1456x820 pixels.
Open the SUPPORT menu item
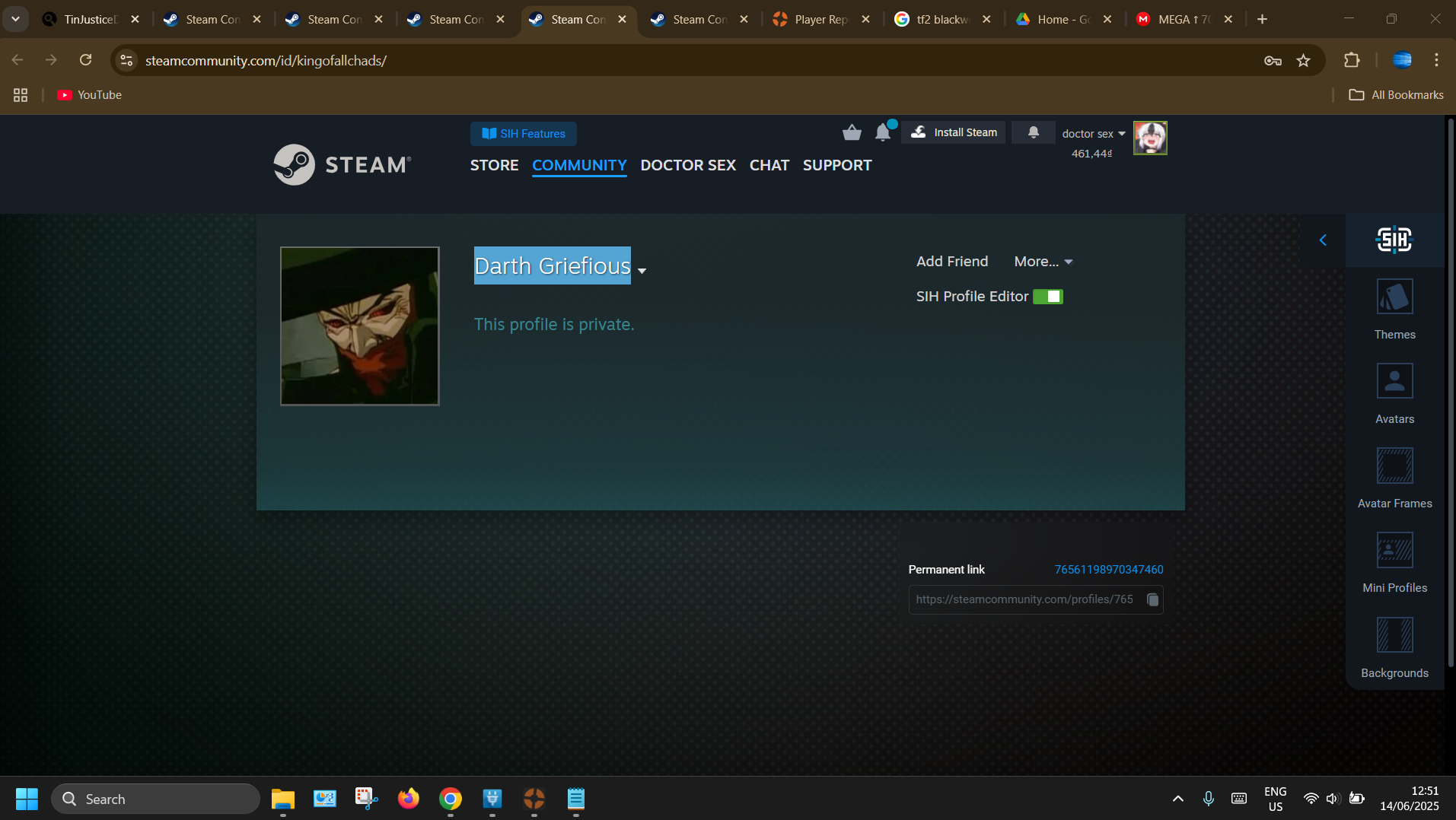click(837, 165)
